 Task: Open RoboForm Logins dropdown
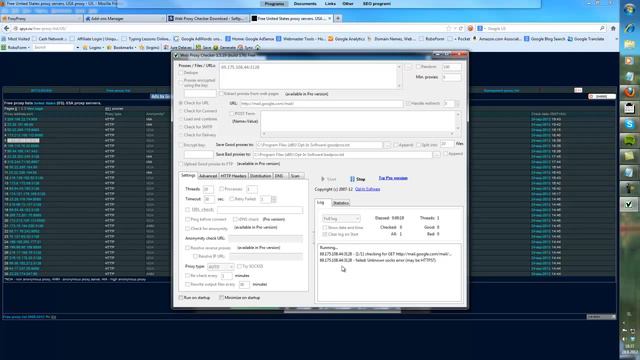tap(93, 47)
